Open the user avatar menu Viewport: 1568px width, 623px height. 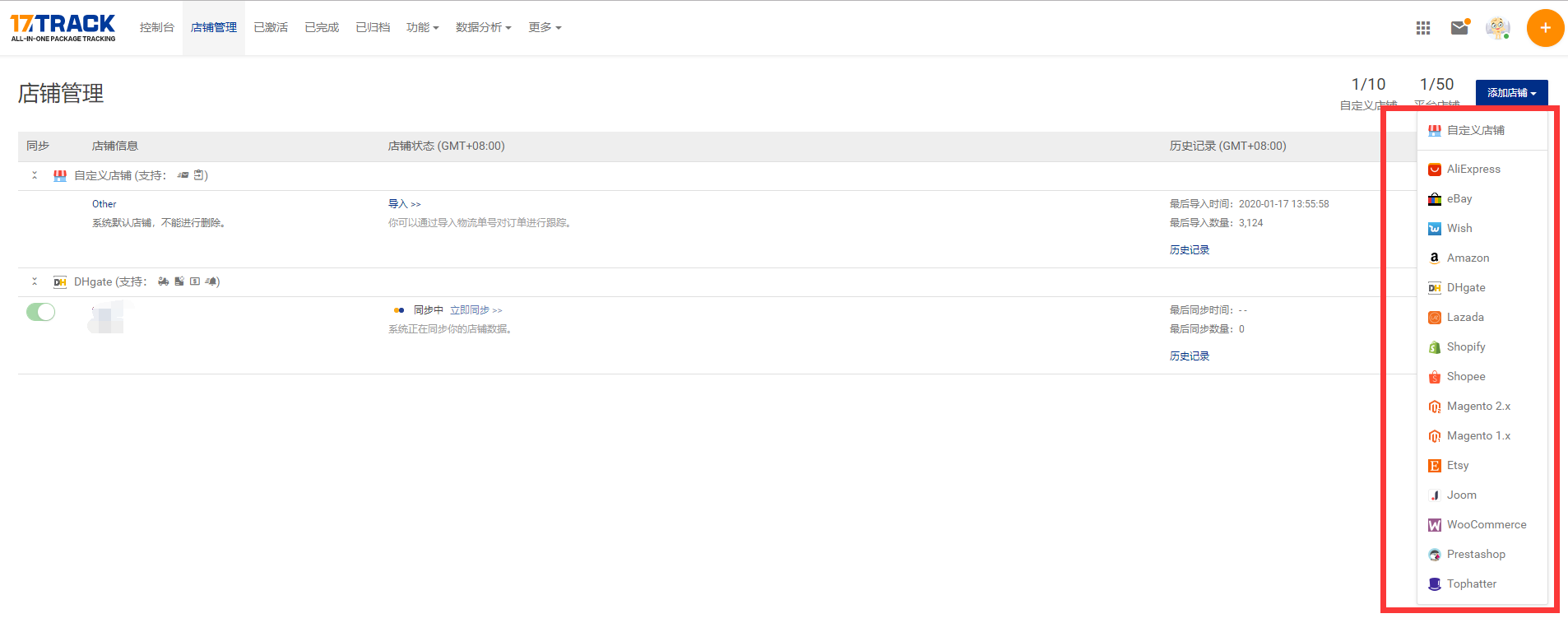(1498, 28)
